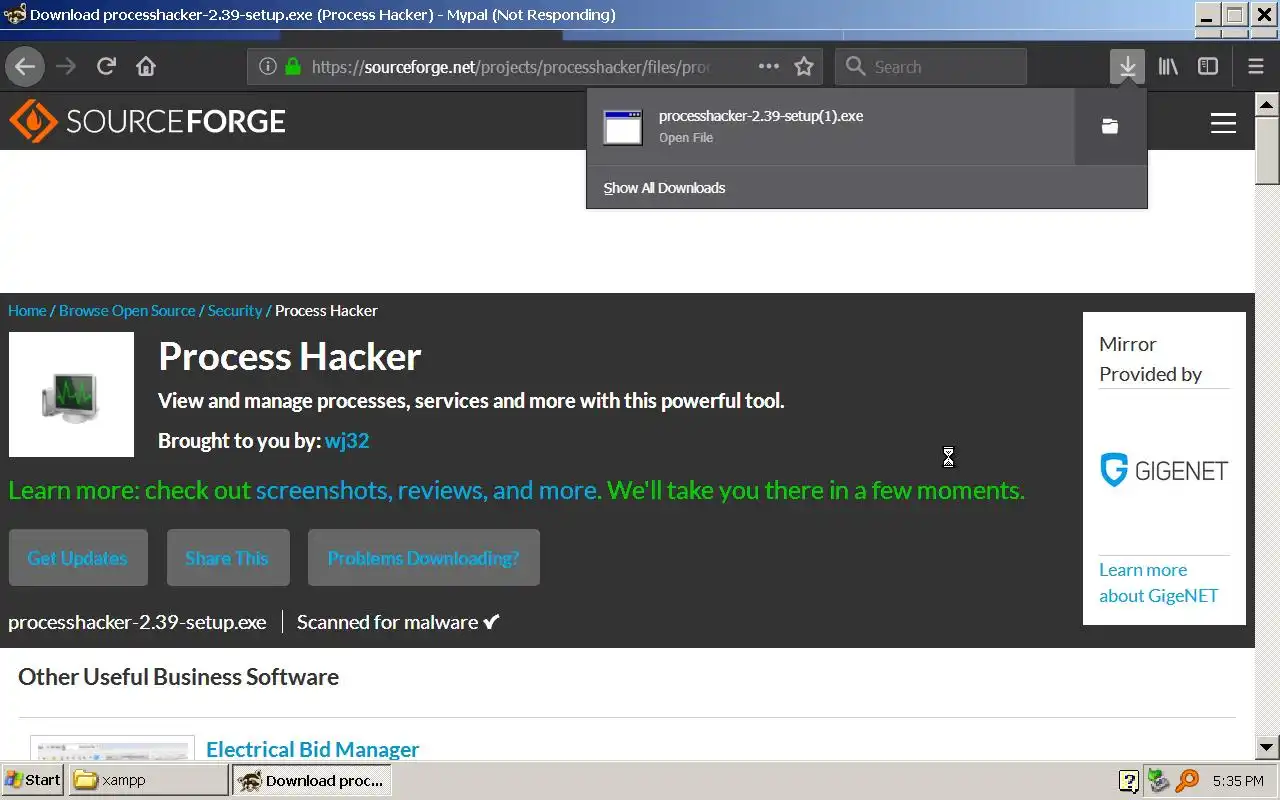Click the Process Hacker heading
This screenshot has width=1280, height=800.
click(x=290, y=357)
